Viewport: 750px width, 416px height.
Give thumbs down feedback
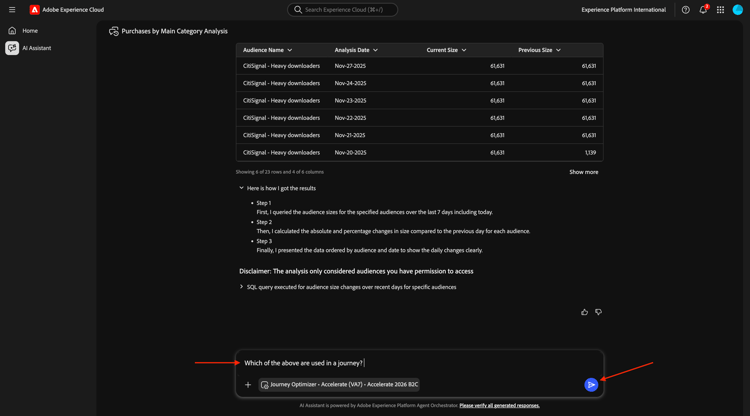tap(598, 312)
